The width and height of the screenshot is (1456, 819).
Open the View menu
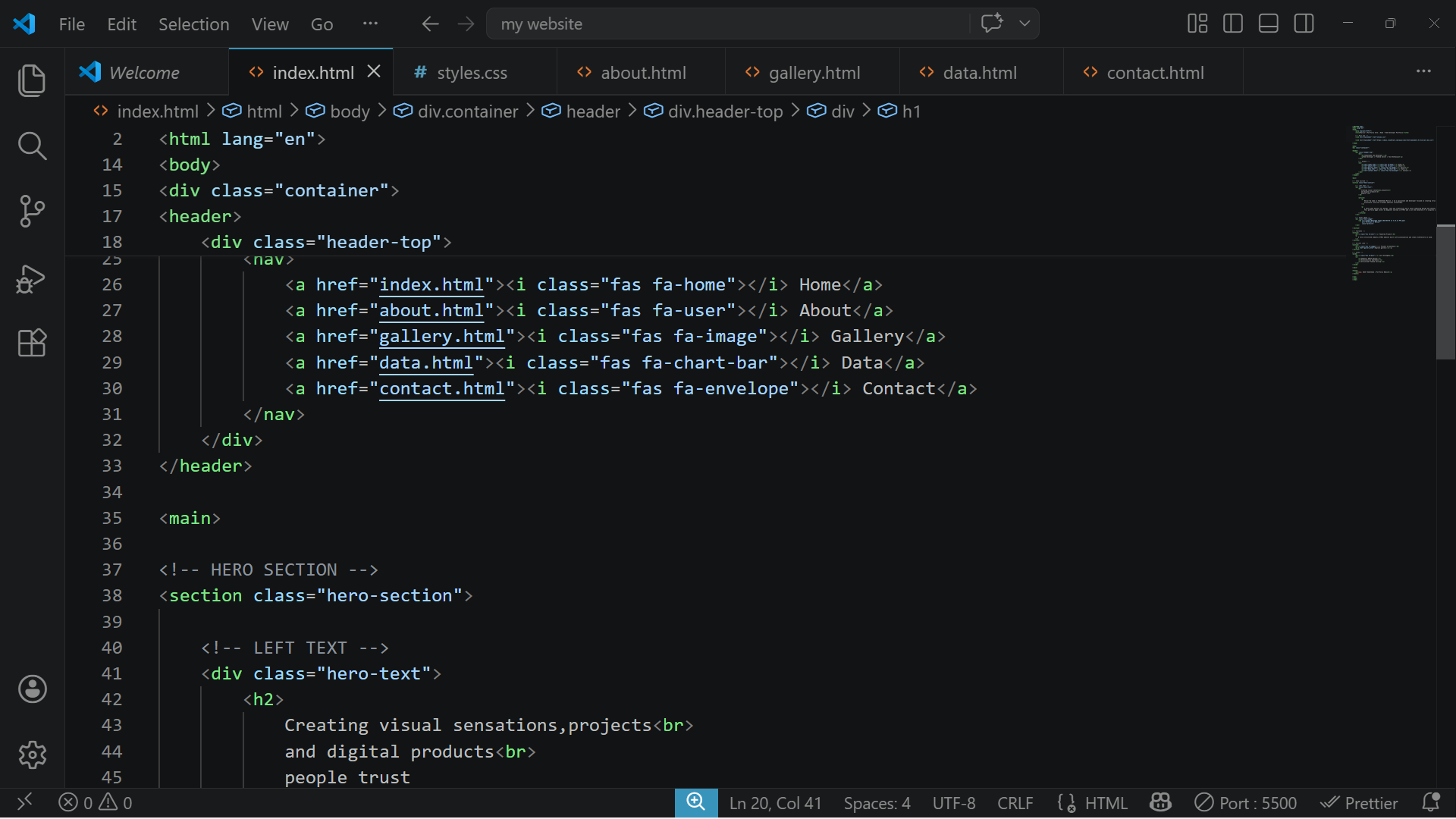click(x=269, y=24)
